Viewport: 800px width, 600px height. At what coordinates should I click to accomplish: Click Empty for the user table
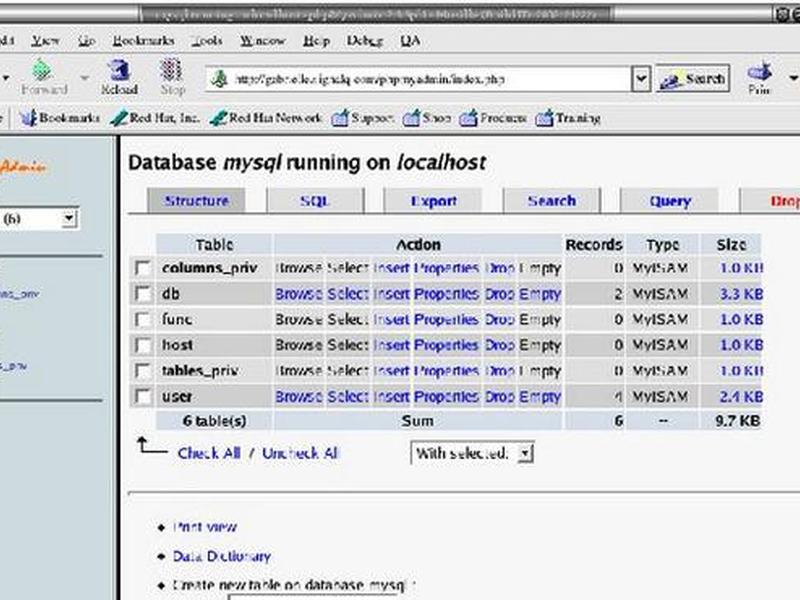[x=540, y=396]
